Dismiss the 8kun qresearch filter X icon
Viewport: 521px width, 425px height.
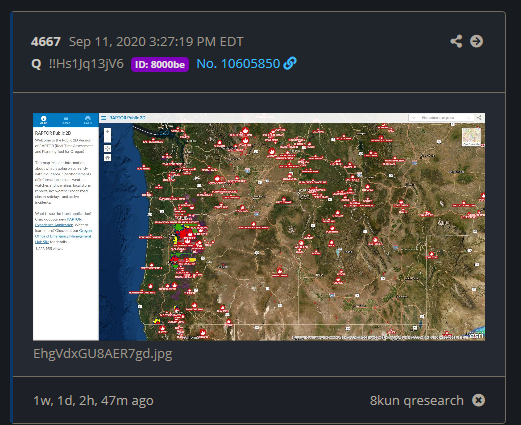(x=478, y=400)
